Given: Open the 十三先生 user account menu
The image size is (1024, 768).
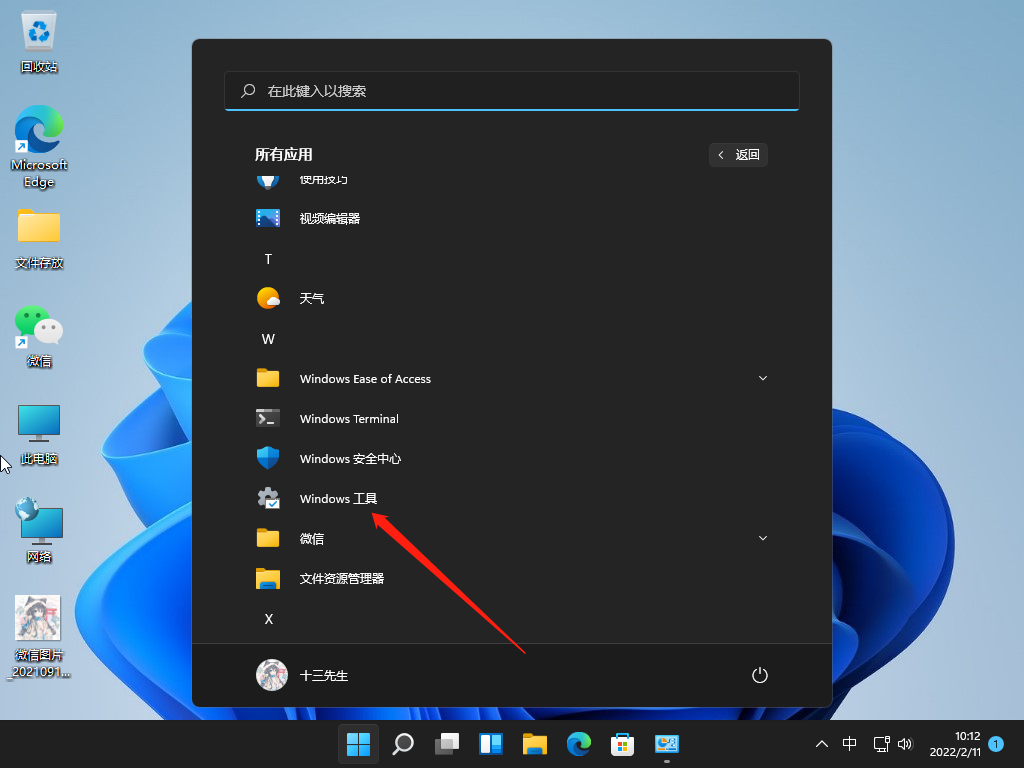Looking at the screenshot, I should [303, 675].
